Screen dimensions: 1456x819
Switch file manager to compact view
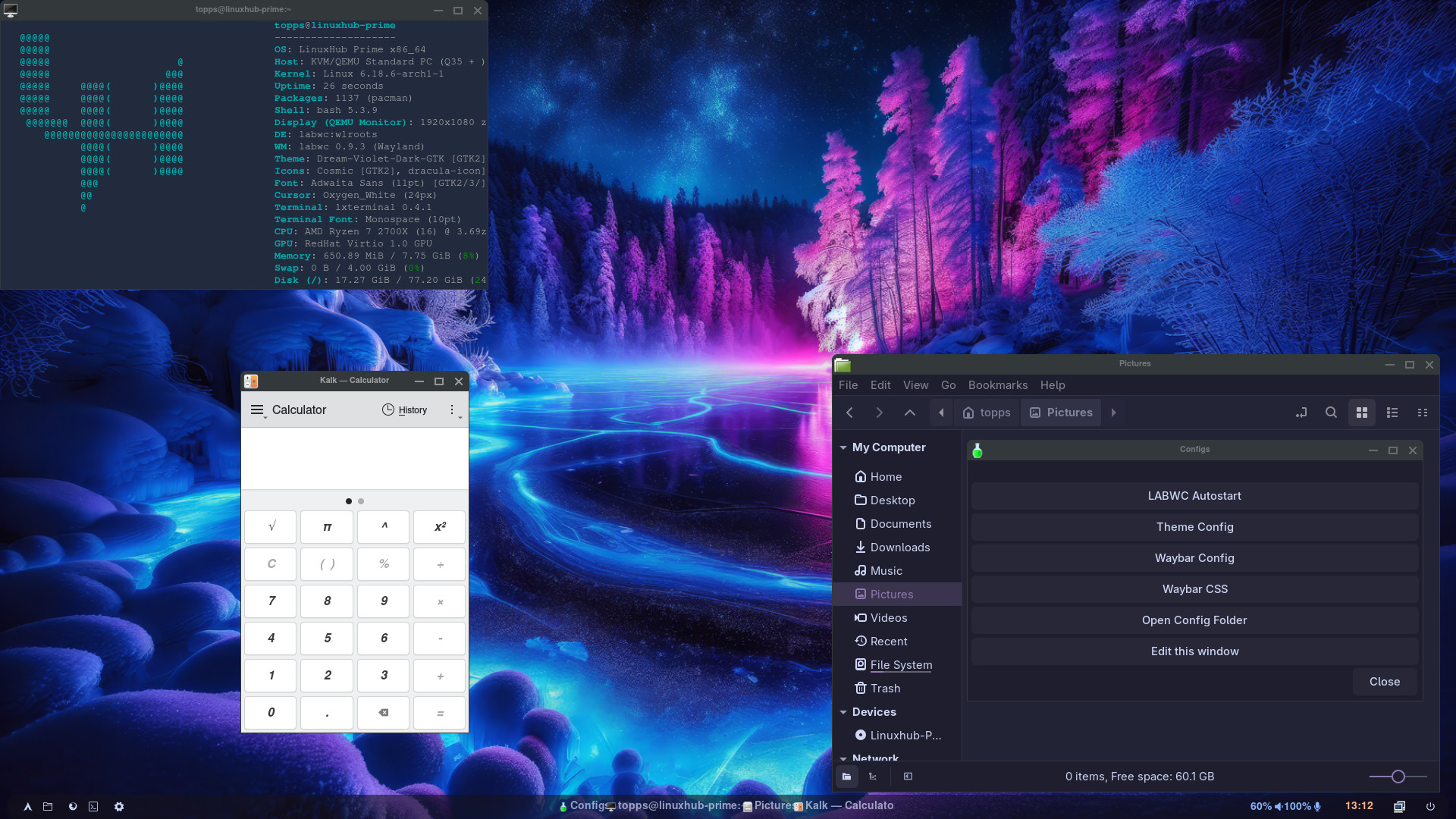coord(1423,413)
